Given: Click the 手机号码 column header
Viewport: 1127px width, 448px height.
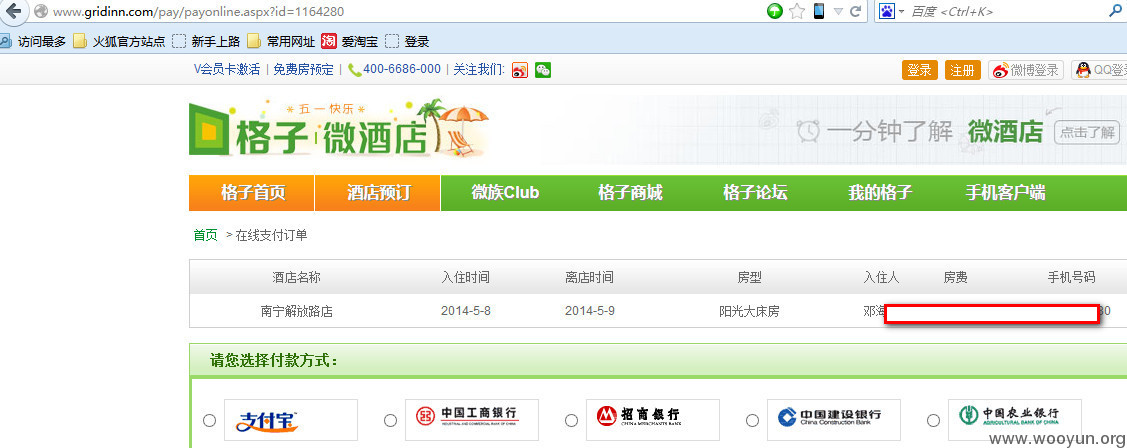Looking at the screenshot, I should [1071, 278].
